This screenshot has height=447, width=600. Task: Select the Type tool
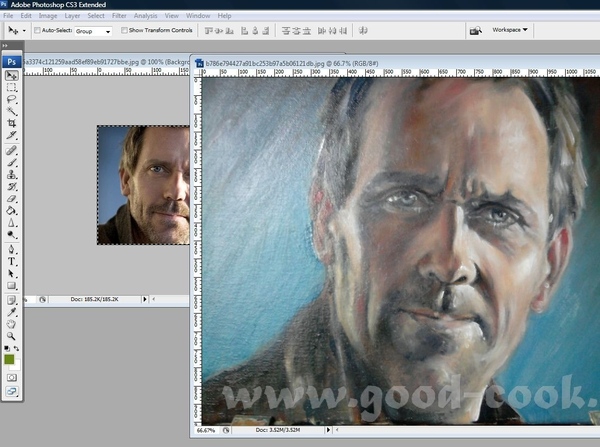click(11, 262)
